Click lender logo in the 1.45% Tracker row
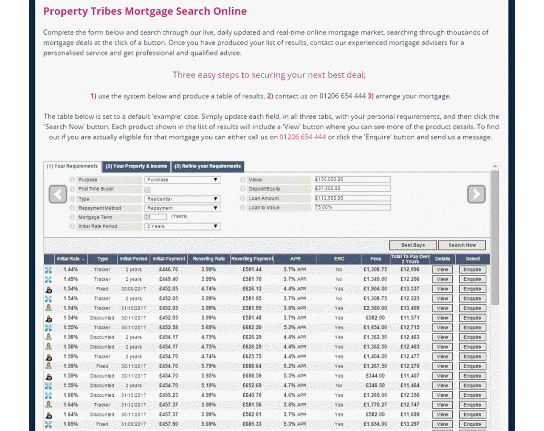 click(x=49, y=279)
